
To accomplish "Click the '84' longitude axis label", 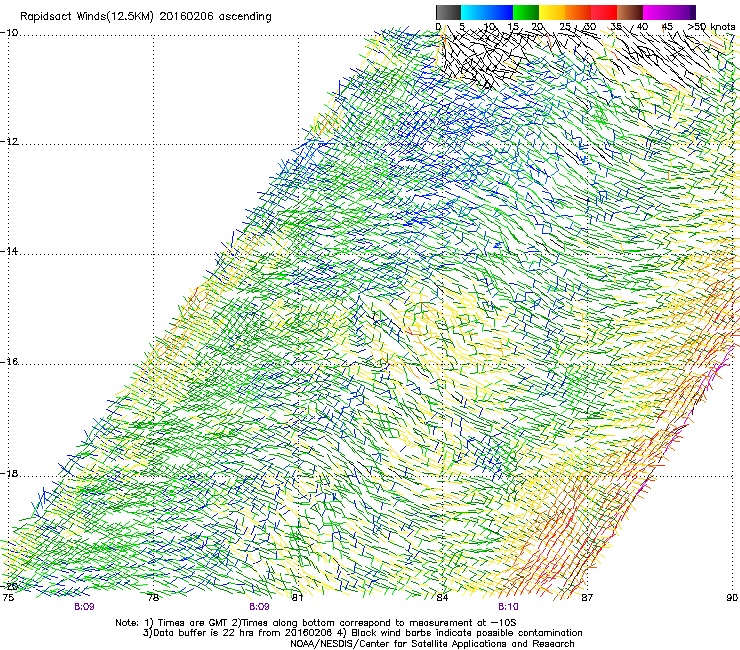I will 442,598.
